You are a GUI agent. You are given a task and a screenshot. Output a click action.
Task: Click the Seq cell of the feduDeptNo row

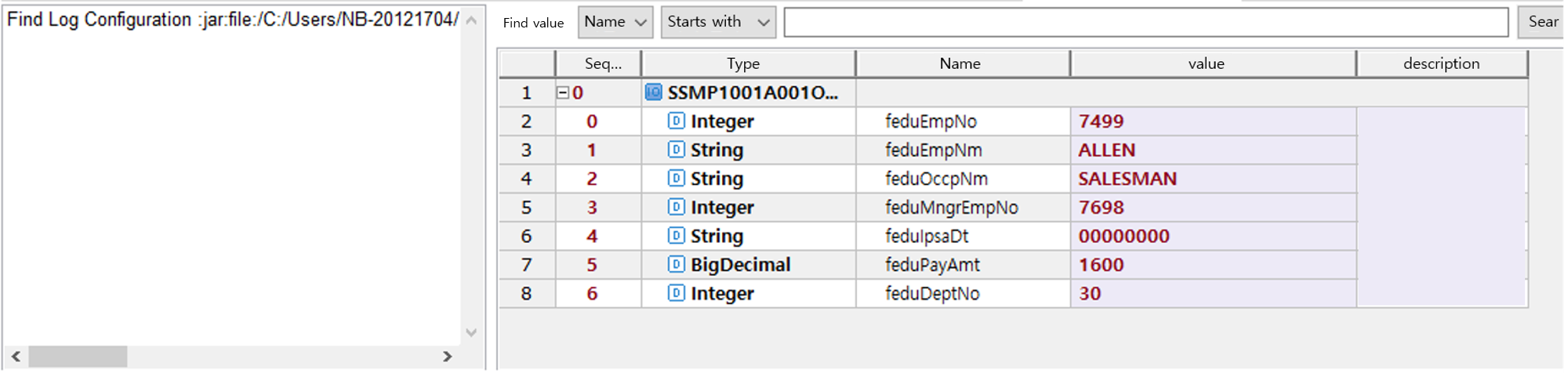[x=598, y=293]
